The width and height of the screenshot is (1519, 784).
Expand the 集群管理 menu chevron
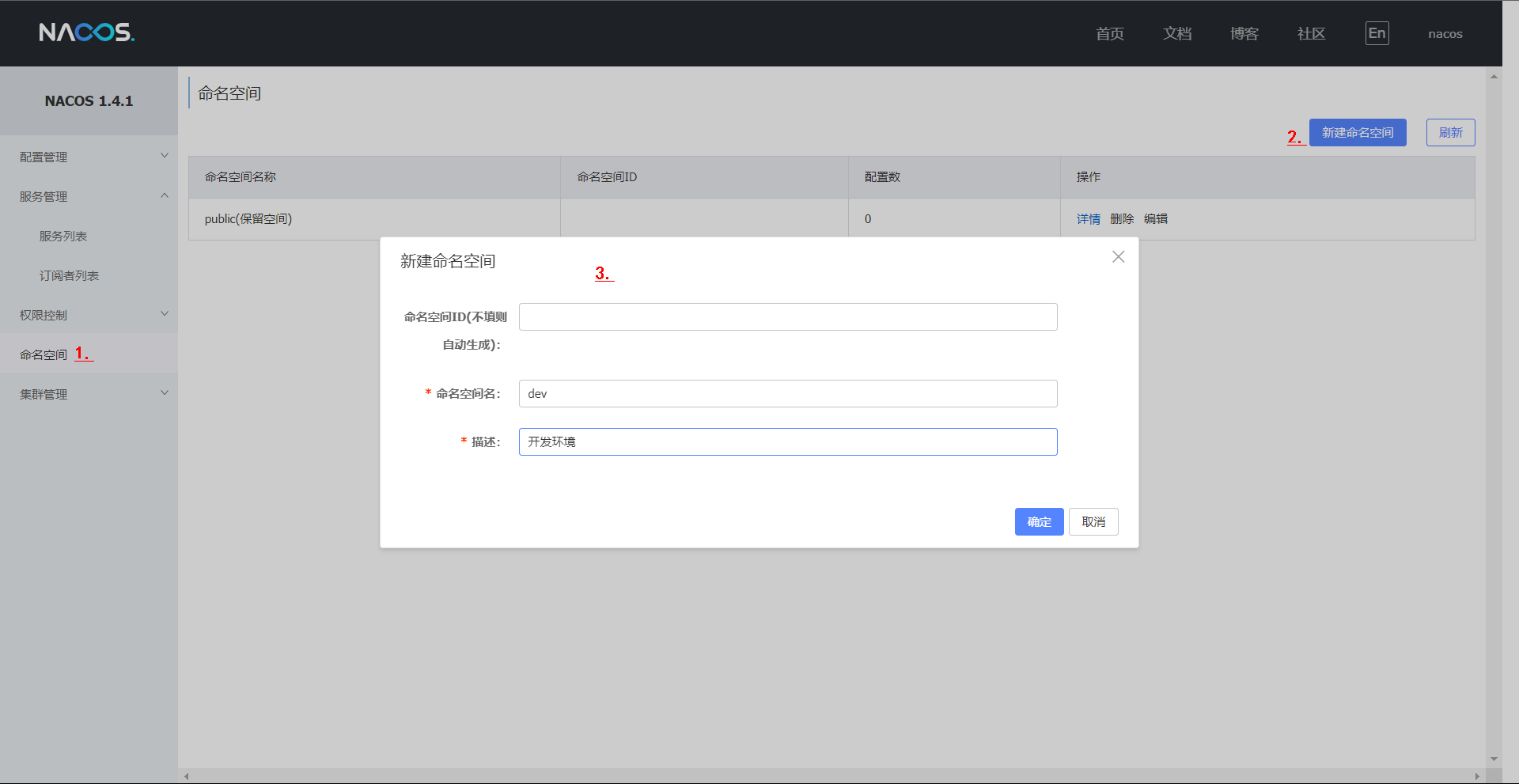tap(165, 393)
